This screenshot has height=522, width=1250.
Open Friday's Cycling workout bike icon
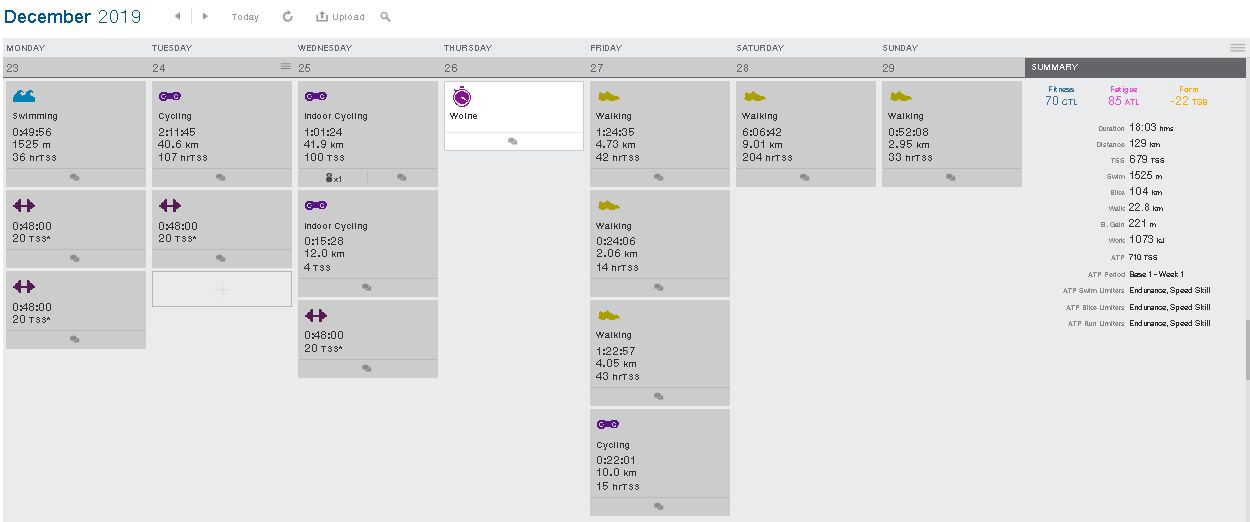pyautogui.click(x=608, y=425)
